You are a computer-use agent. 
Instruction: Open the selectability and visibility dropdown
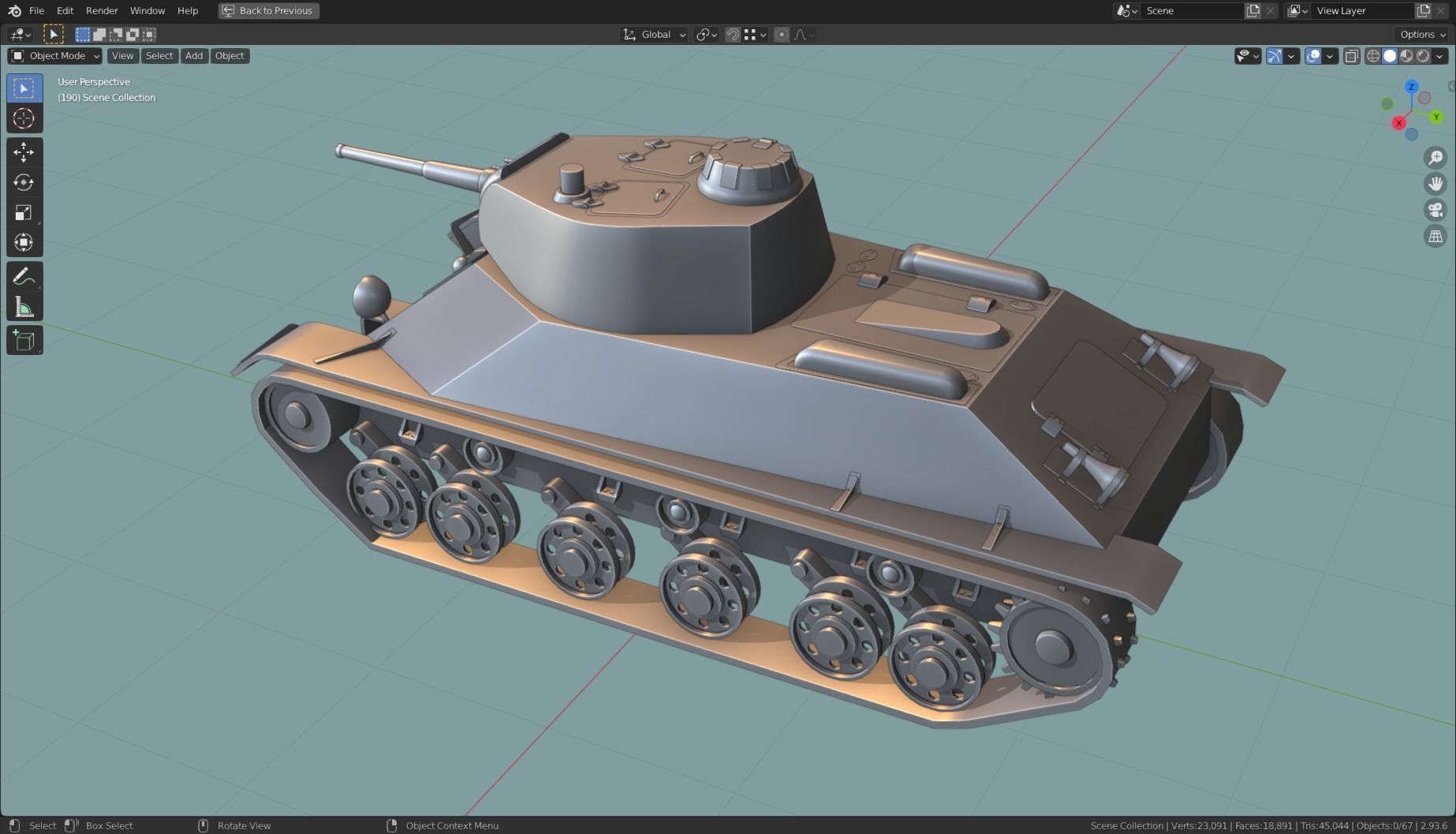pos(1248,56)
